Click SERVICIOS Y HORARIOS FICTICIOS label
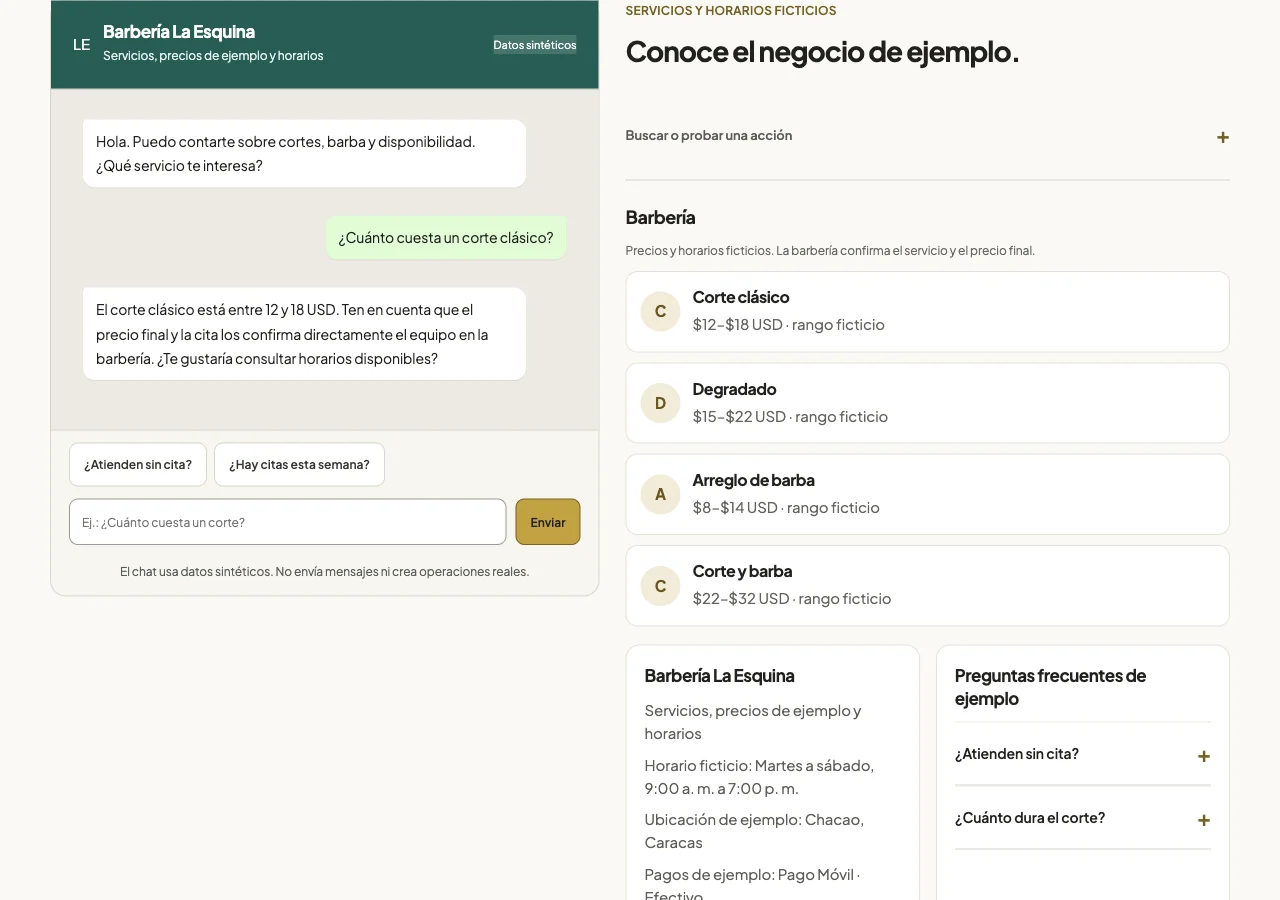Screen dimensions: 1280x900 pyautogui.click(x=731, y=11)
